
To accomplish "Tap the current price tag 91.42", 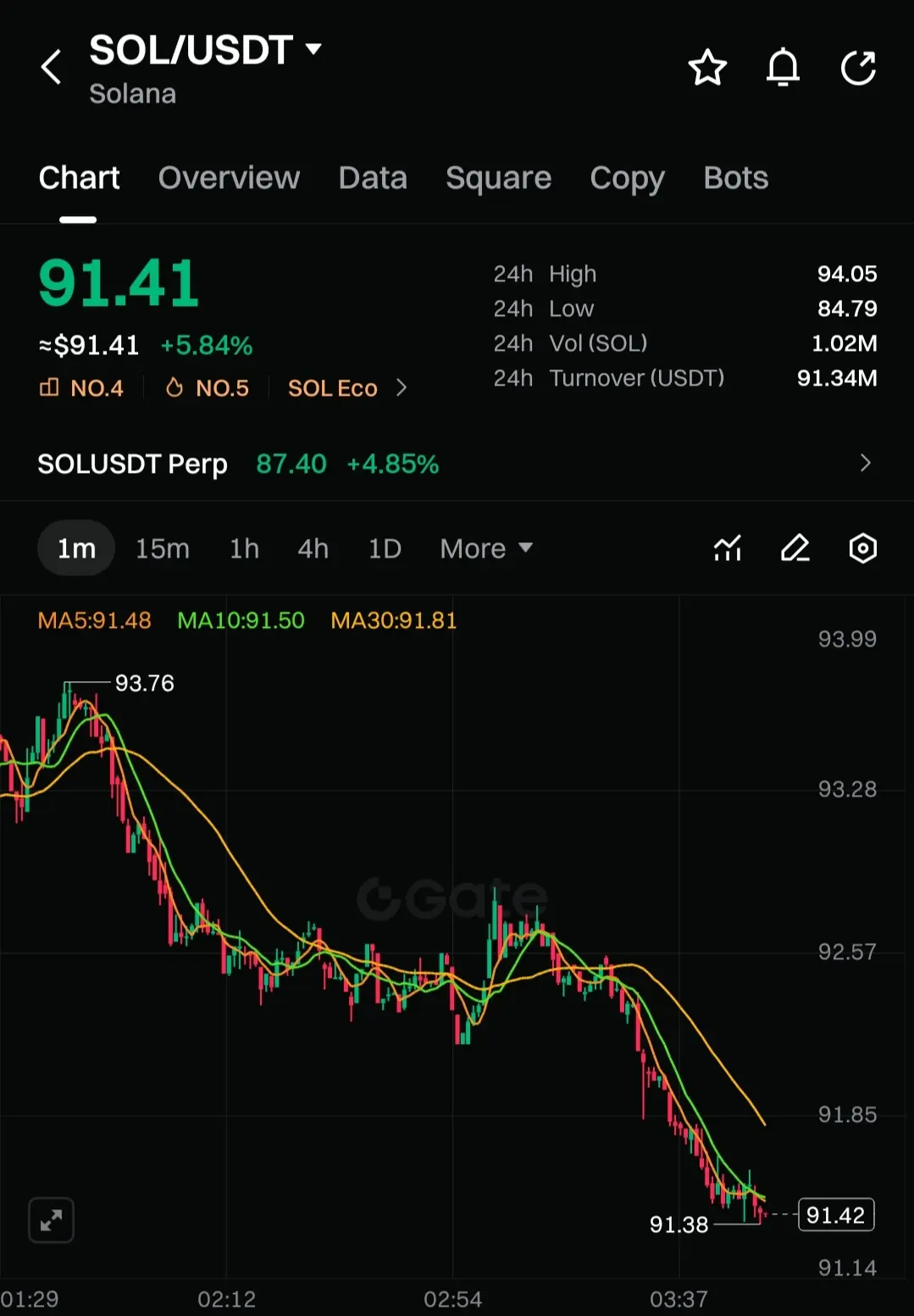I will (x=836, y=1215).
